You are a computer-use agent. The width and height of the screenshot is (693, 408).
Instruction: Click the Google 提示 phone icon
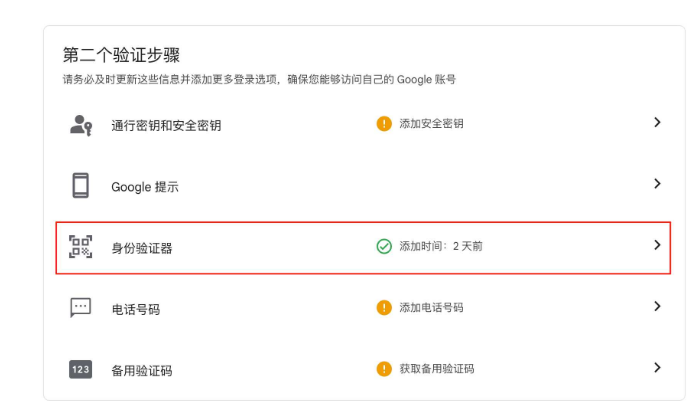(x=81, y=185)
